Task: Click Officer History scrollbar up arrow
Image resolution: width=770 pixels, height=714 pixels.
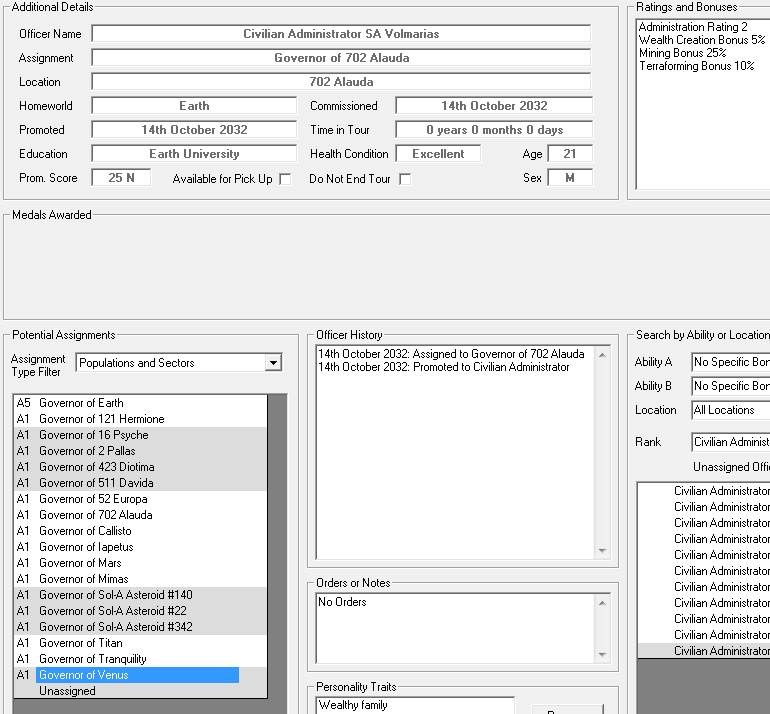Action: [602, 355]
